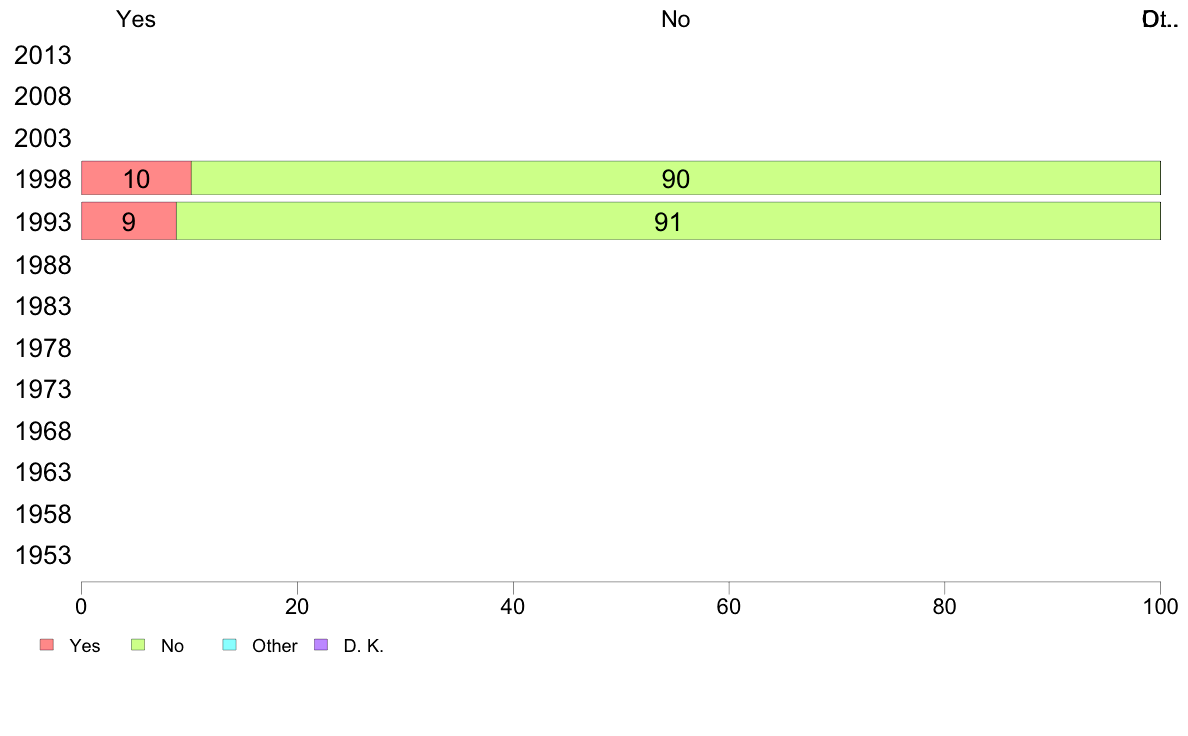This screenshot has height=736, width=1188.
Task: Click the 2003 year label
Action: pyautogui.click(x=43, y=138)
